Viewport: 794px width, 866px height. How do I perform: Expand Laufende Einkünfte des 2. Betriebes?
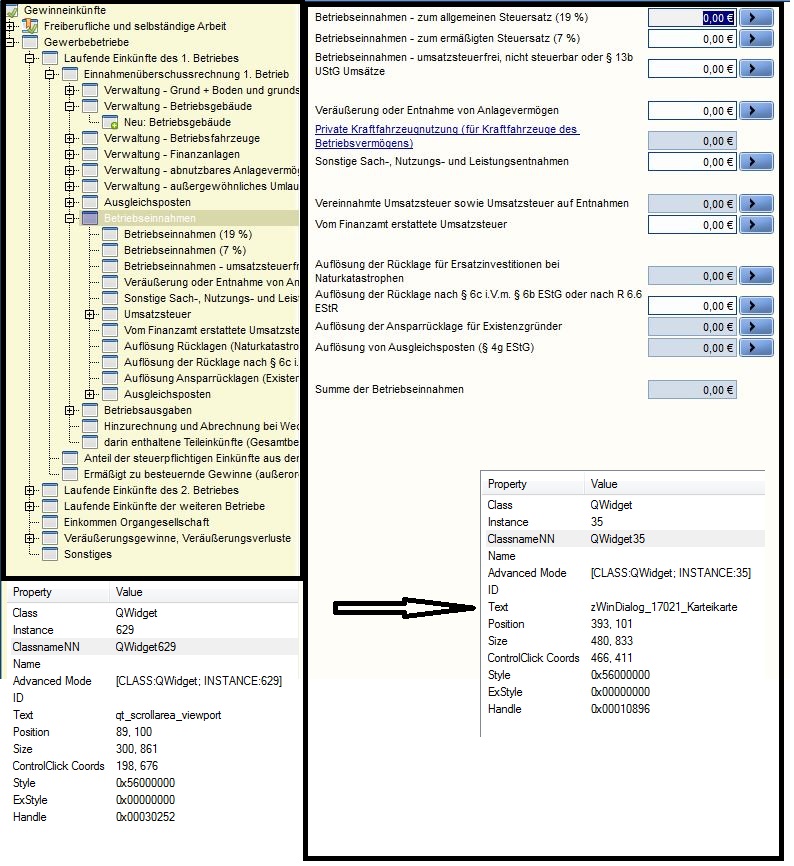pos(30,491)
